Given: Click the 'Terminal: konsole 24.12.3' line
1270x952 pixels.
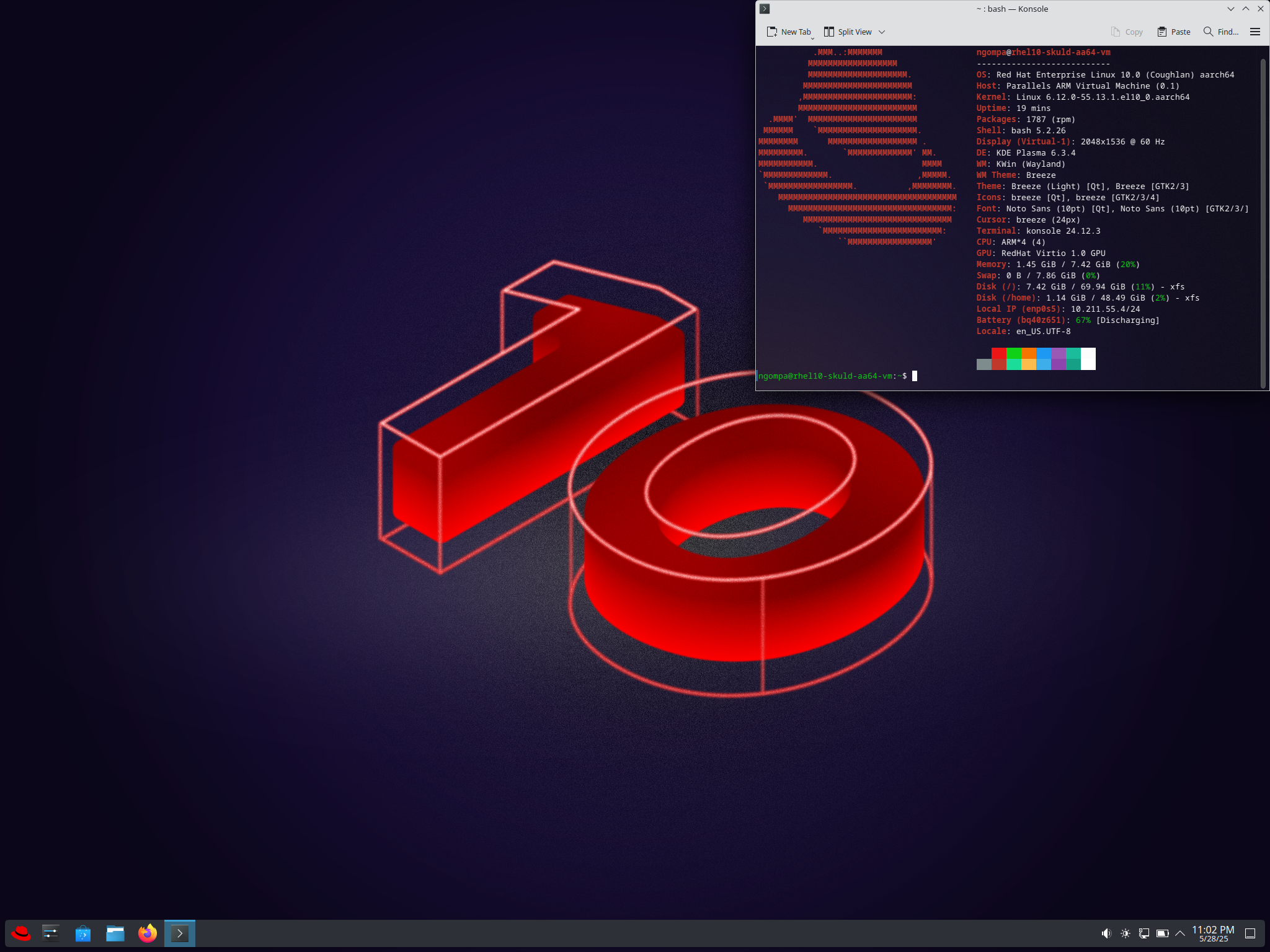Looking at the screenshot, I should (1038, 231).
